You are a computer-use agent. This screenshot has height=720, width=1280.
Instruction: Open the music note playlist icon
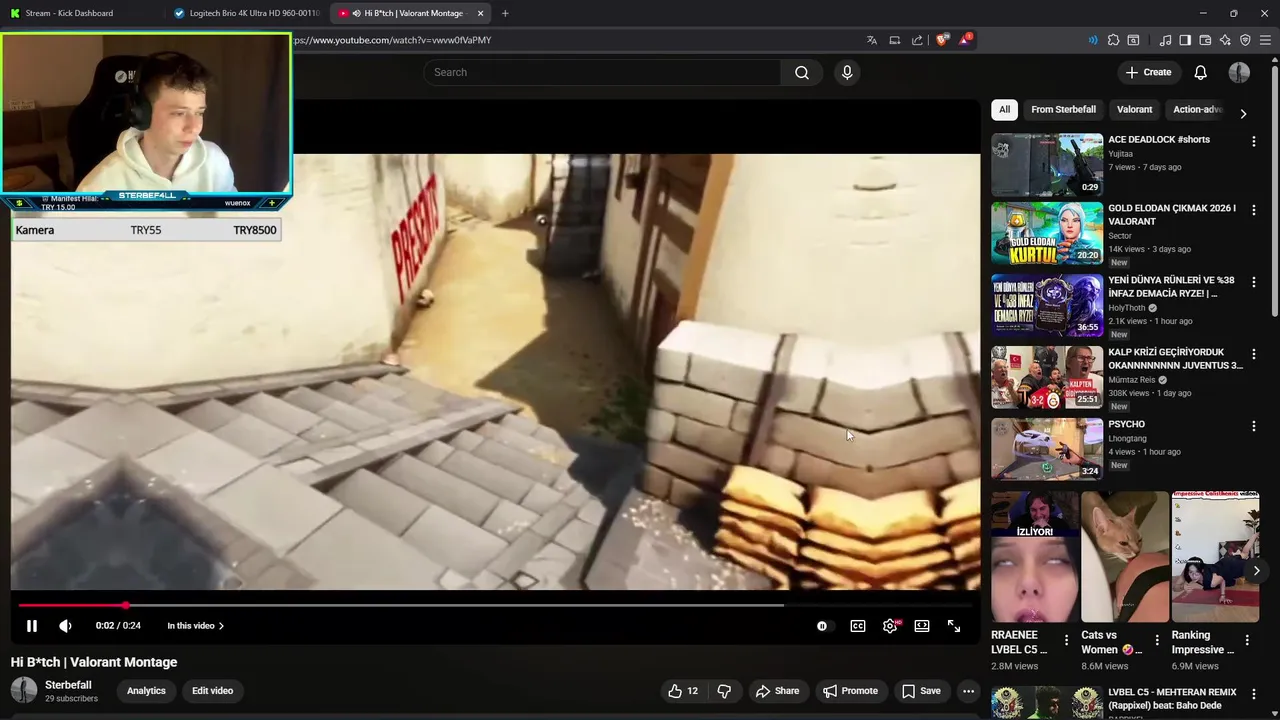click(1165, 40)
